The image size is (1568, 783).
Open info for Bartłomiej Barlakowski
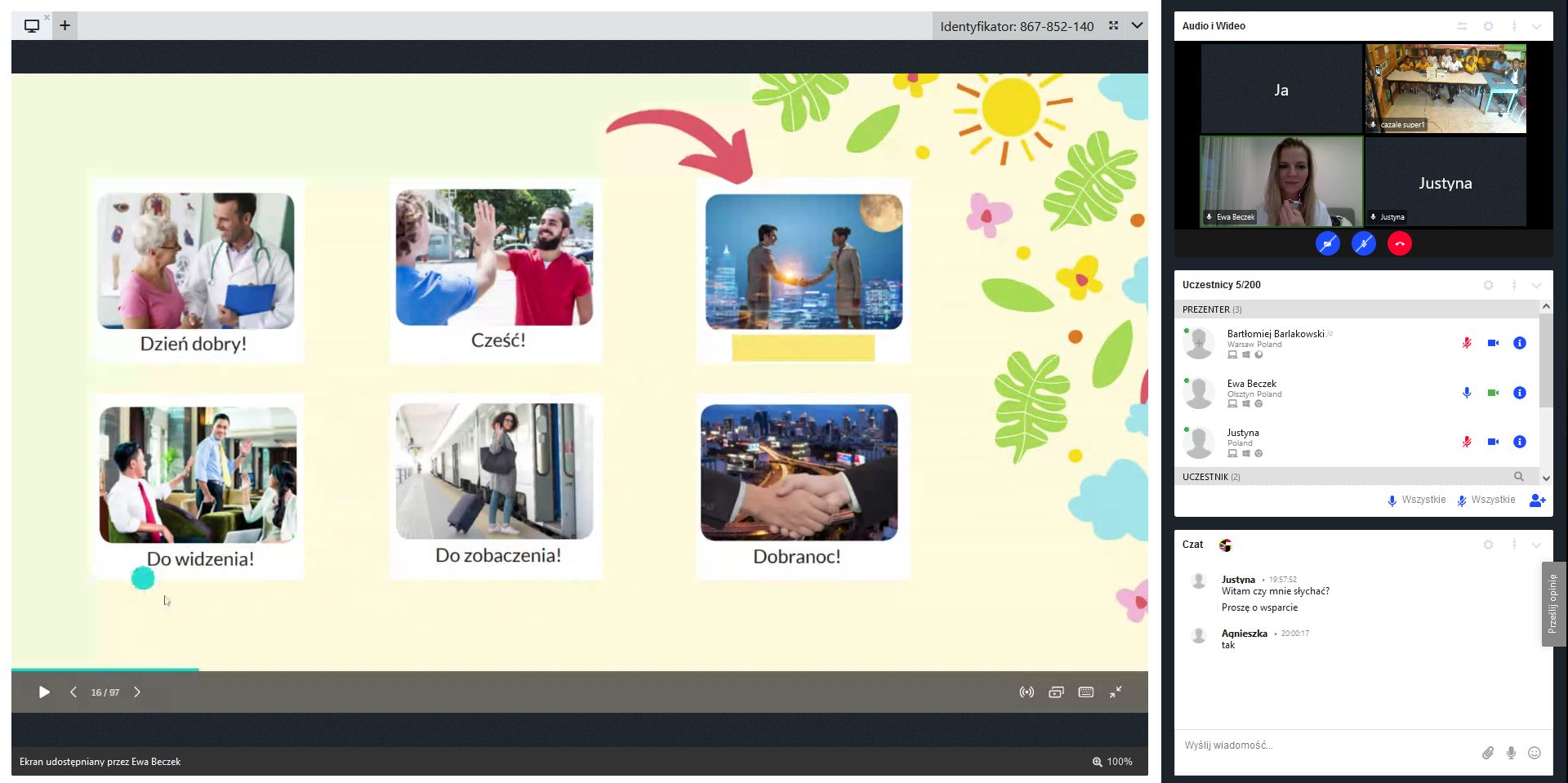(1519, 343)
